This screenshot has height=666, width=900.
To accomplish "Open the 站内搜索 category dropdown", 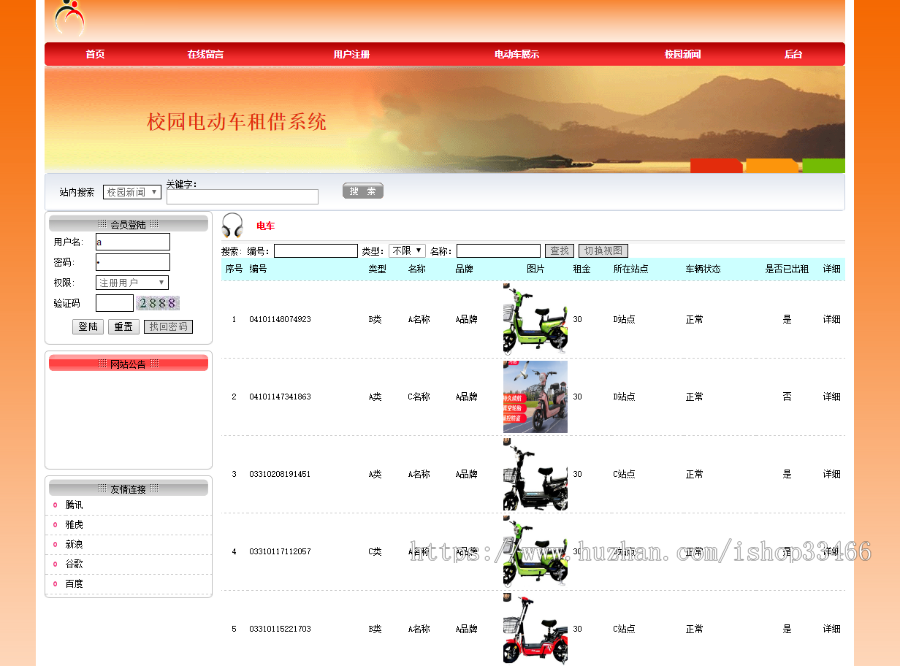I will [130, 192].
